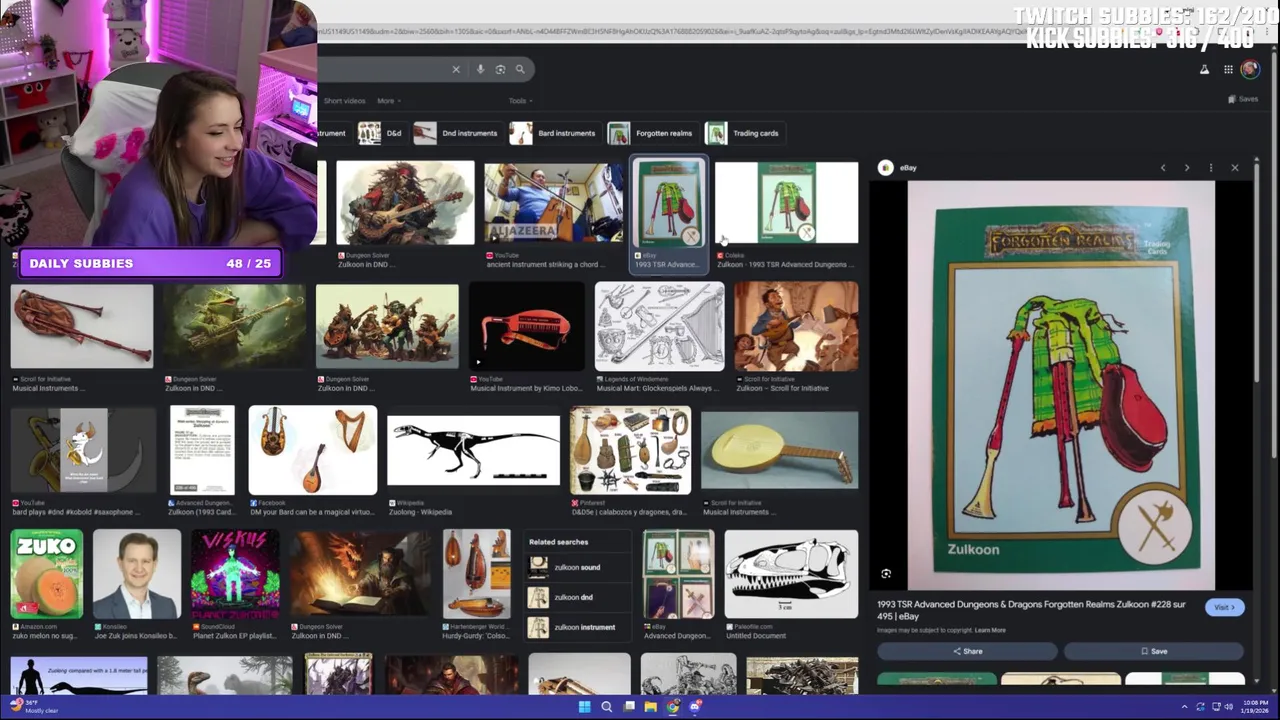Select the D&d filter chip

pos(380,133)
